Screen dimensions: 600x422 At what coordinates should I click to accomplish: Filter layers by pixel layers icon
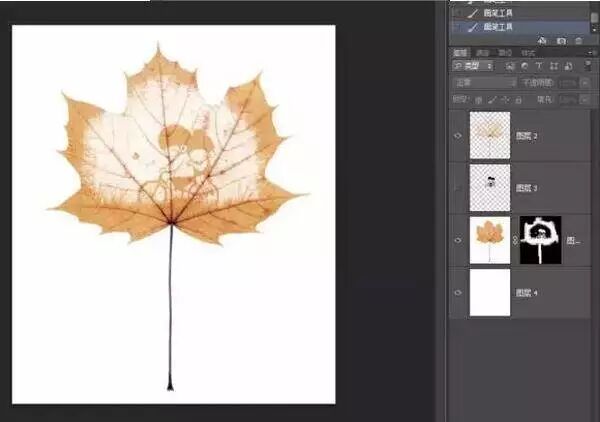(x=510, y=66)
